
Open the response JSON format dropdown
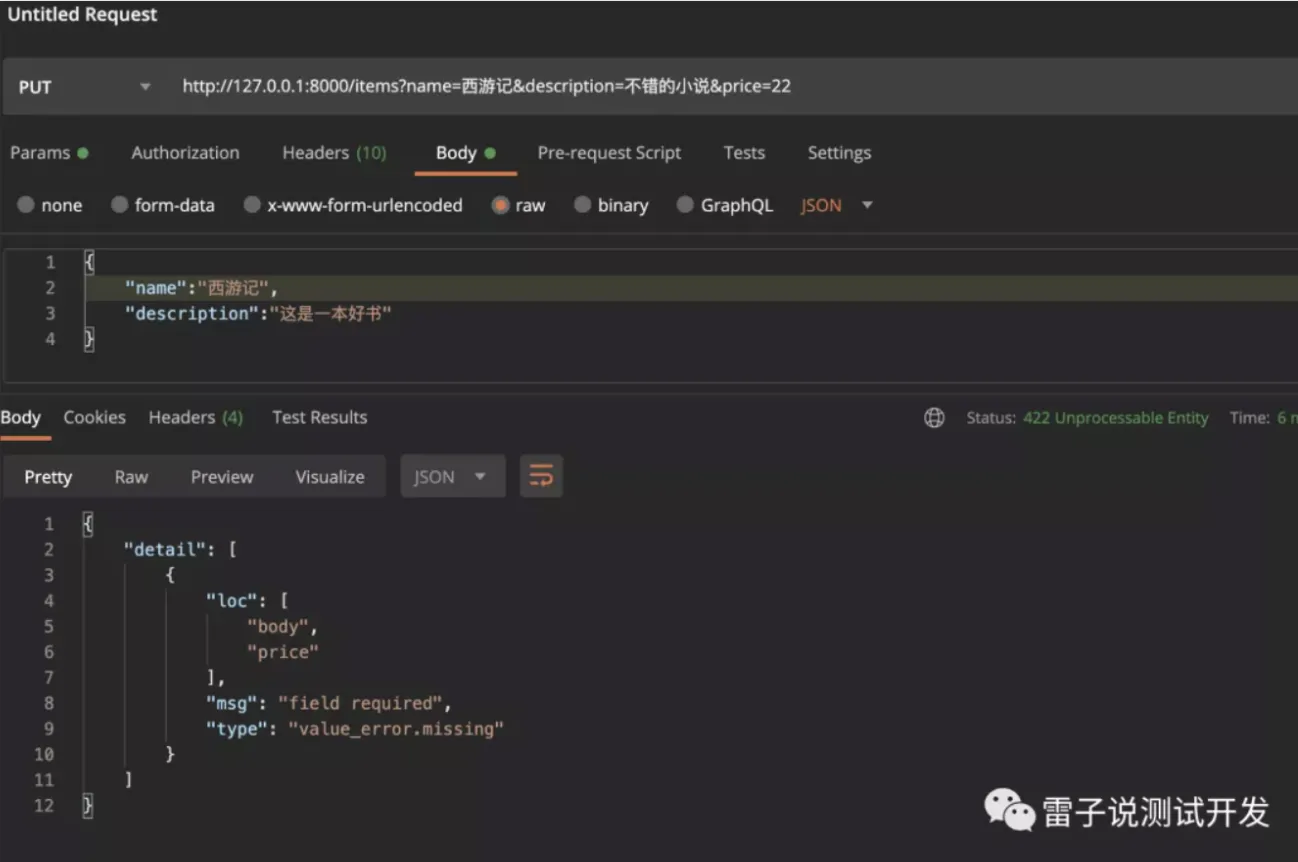453,477
